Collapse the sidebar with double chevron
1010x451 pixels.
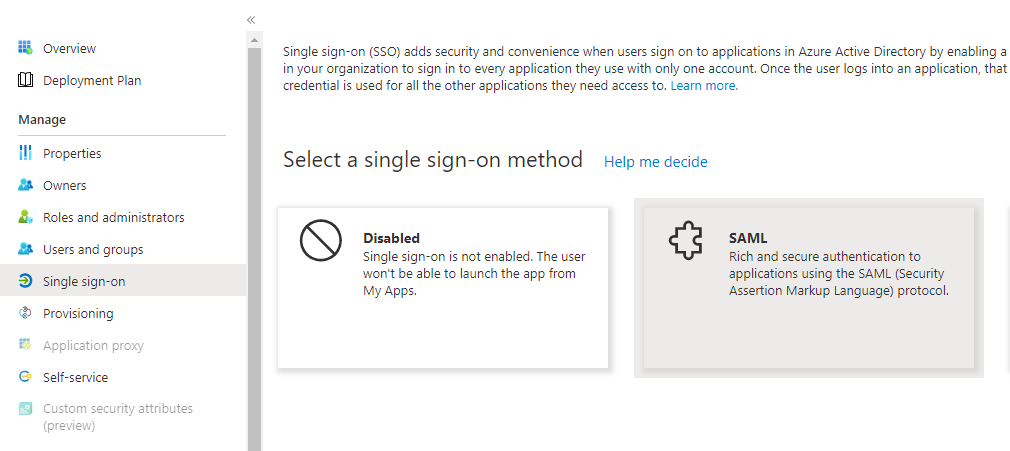[251, 20]
